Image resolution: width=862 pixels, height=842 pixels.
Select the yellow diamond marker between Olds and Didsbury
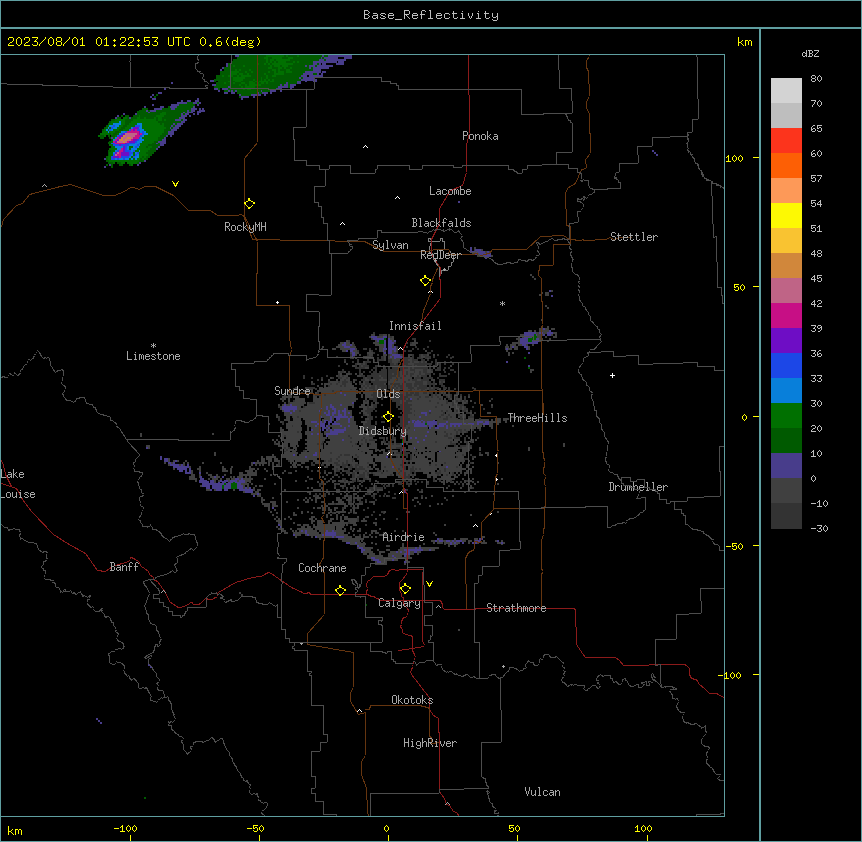388,417
